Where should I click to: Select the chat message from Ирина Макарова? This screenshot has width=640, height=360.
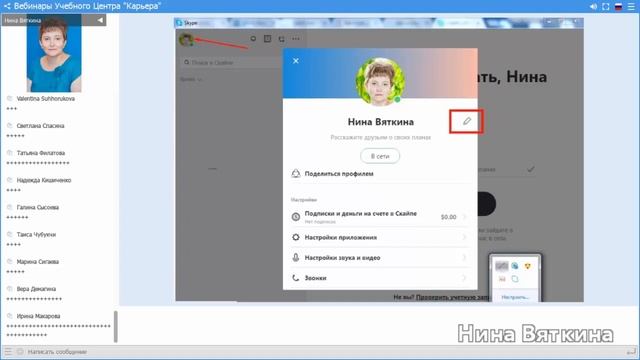coord(58,325)
